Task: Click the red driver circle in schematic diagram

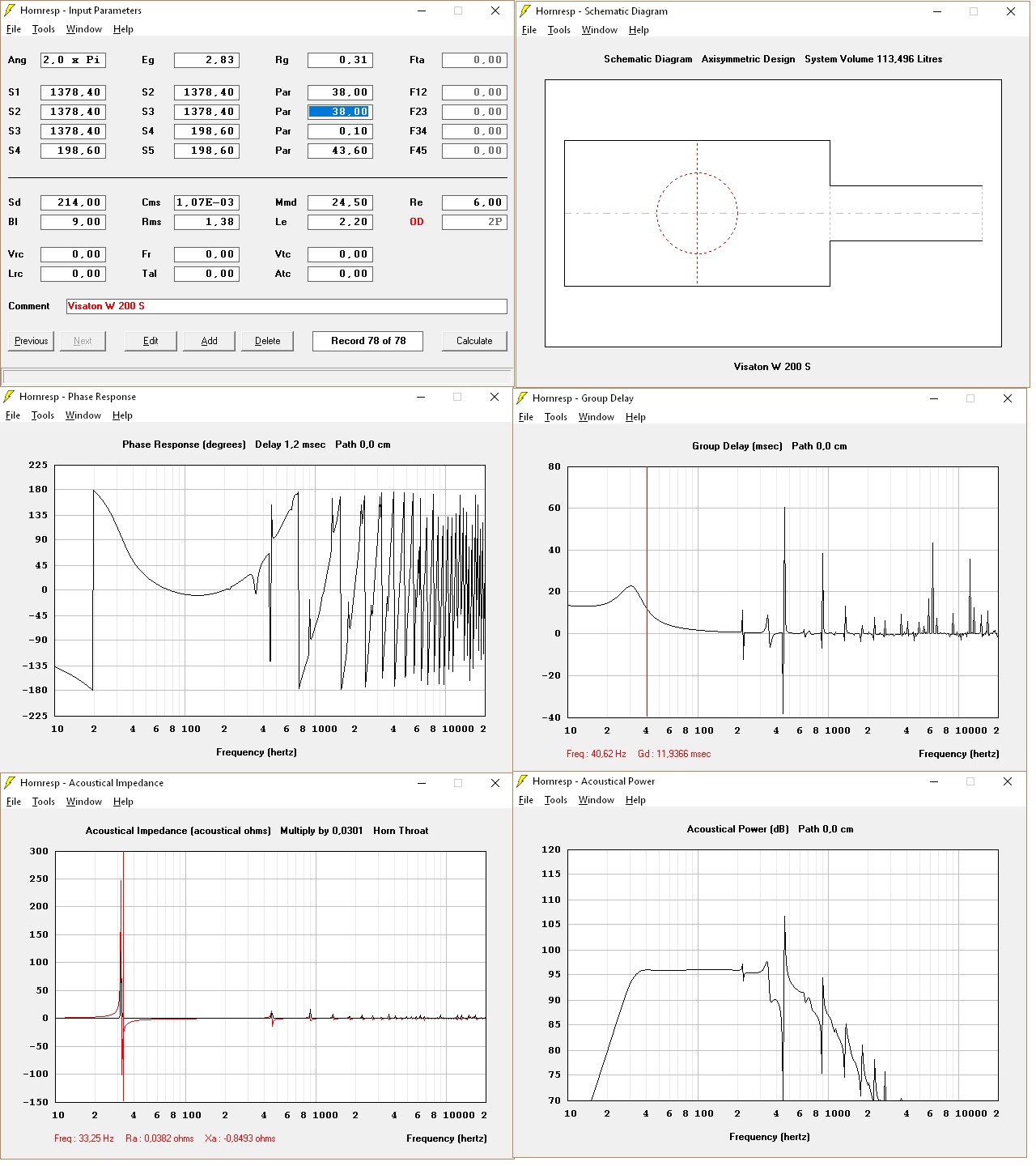Action: coord(697,214)
